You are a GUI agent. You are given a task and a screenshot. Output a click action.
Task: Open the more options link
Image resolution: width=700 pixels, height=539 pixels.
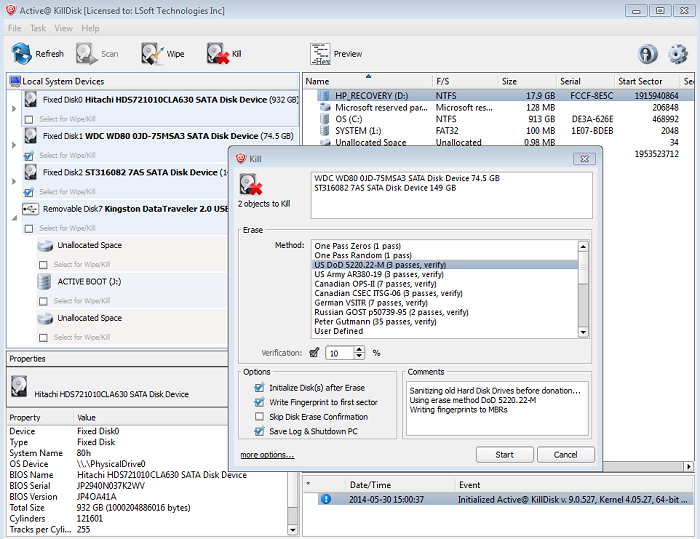(x=267, y=455)
